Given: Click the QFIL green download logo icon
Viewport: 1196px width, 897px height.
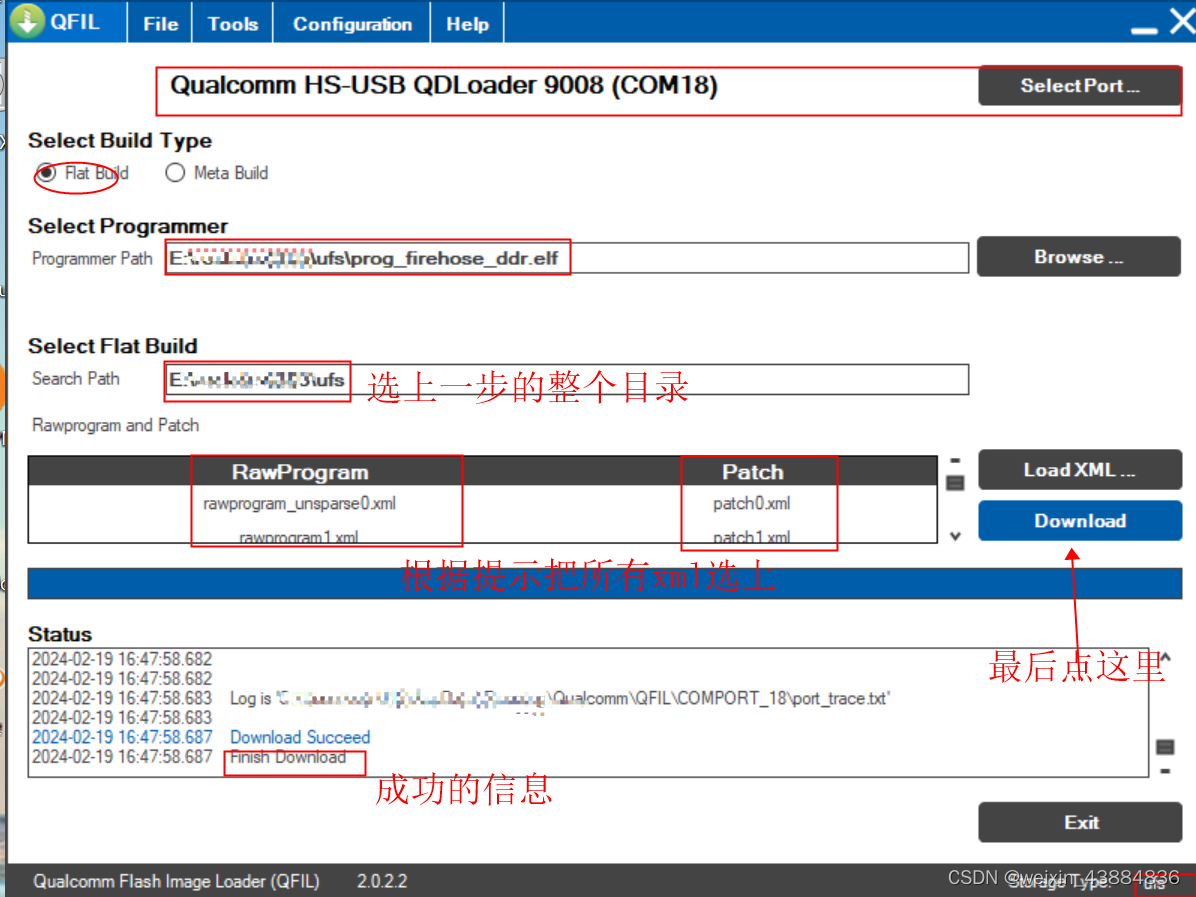Looking at the screenshot, I should tap(27, 21).
